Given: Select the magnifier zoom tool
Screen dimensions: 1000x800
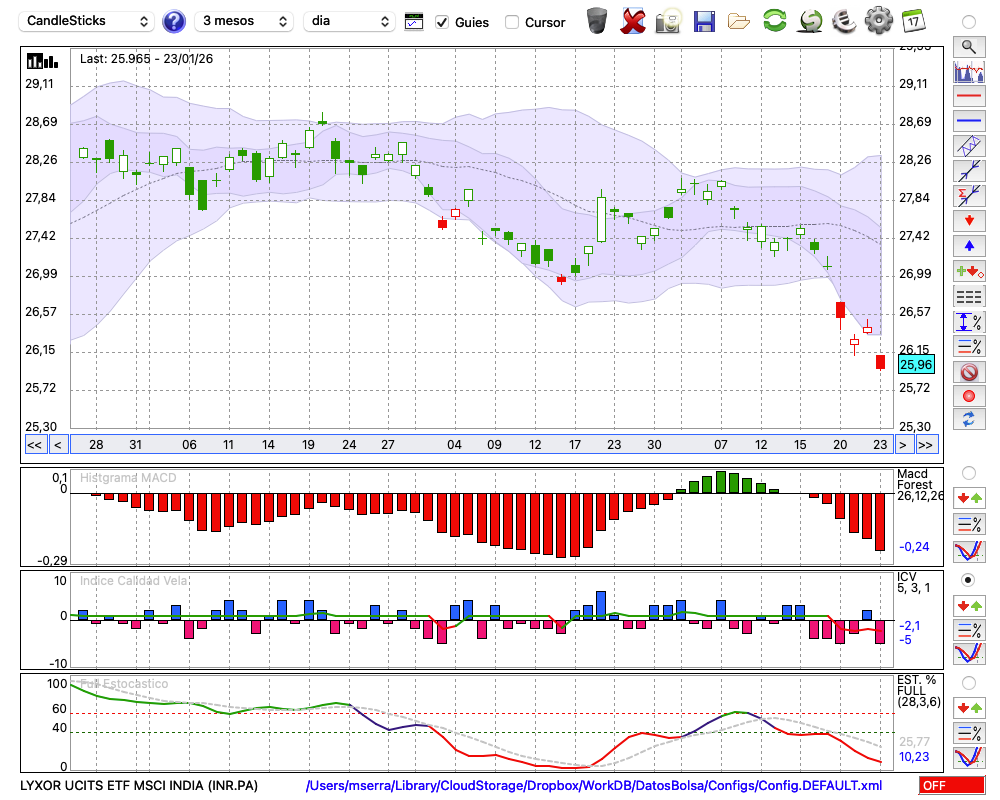Looking at the screenshot, I should pyautogui.click(x=968, y=46).
